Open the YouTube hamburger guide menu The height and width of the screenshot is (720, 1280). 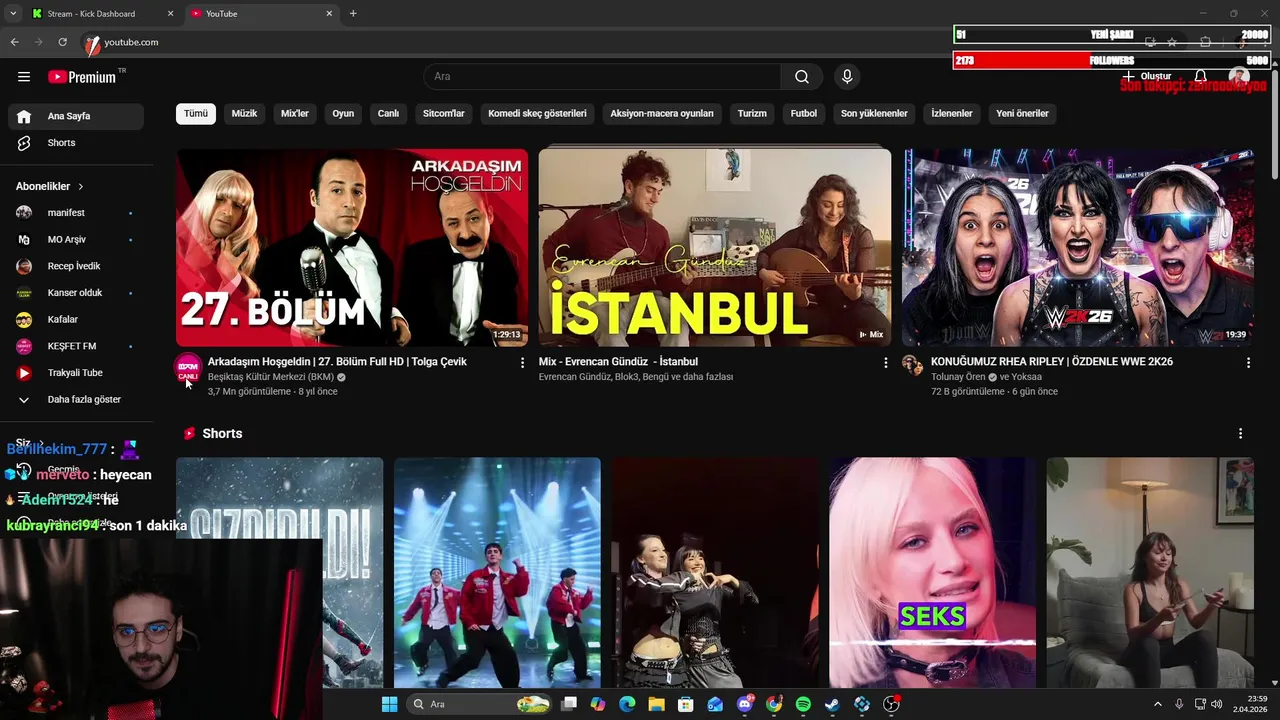coord(24,77)
